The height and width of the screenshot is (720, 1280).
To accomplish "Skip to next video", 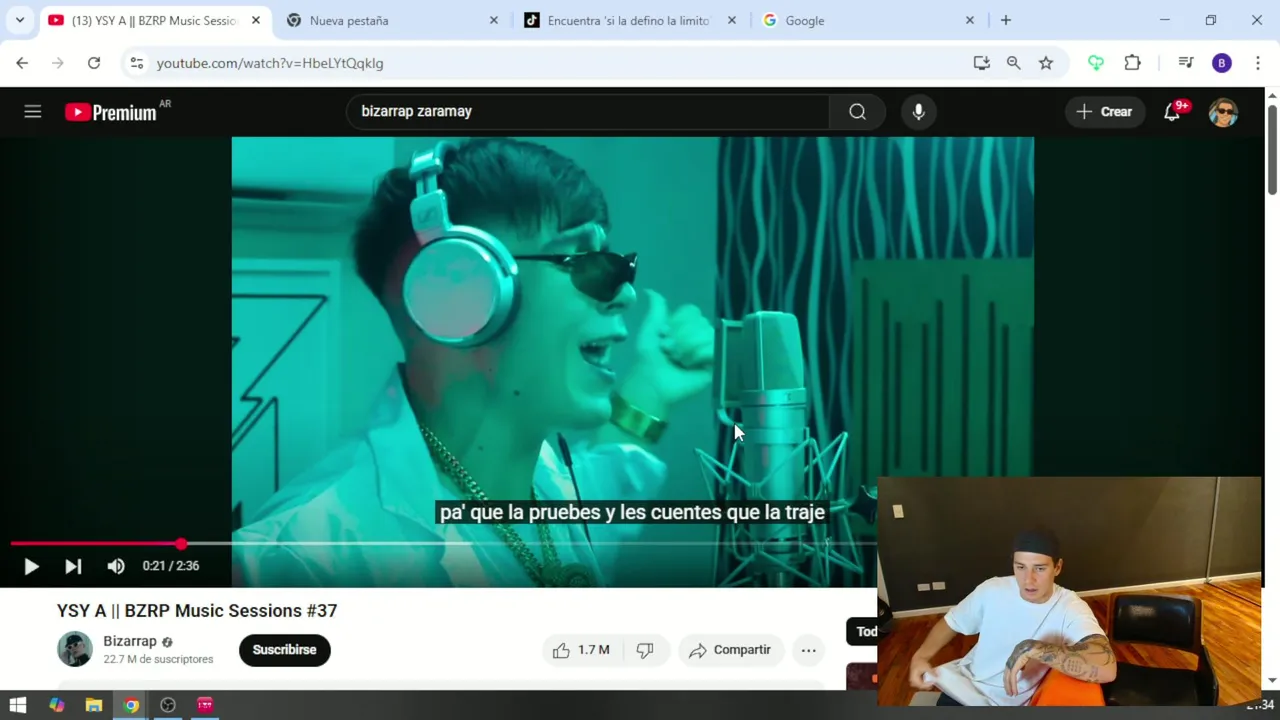I will (x=73, y=566).
